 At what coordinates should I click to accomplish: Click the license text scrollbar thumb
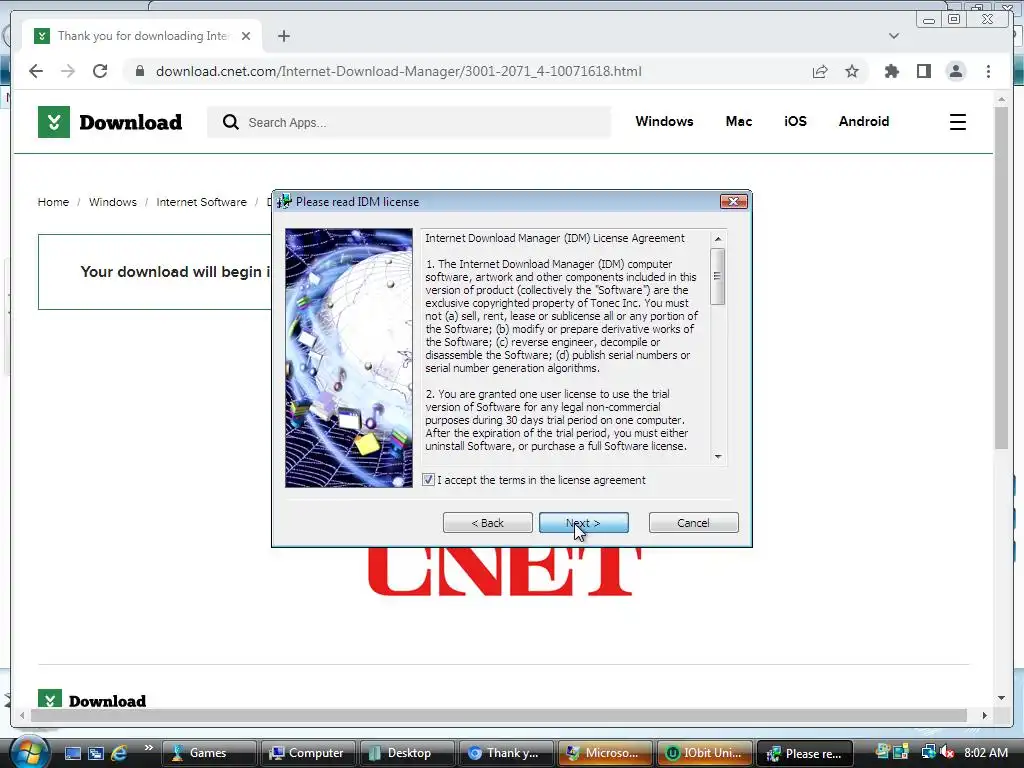[x=718, y=276]
